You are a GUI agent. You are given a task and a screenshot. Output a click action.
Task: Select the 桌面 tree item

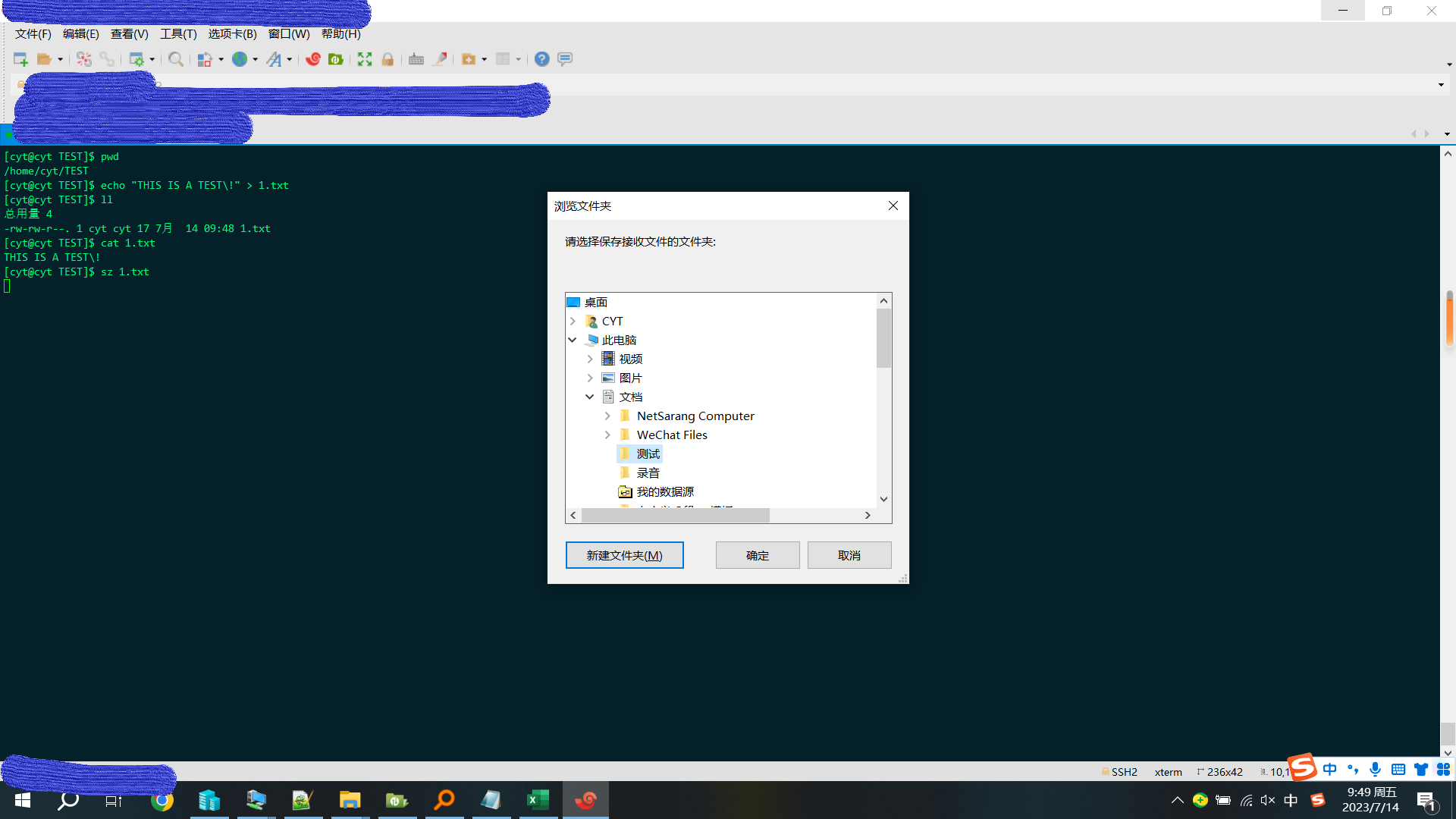[x=595, y=303]
